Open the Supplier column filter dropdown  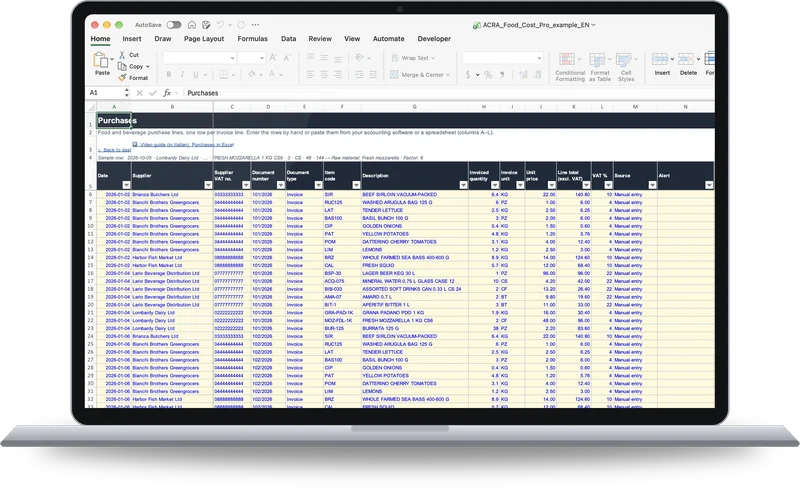click(x=208, y=185)
